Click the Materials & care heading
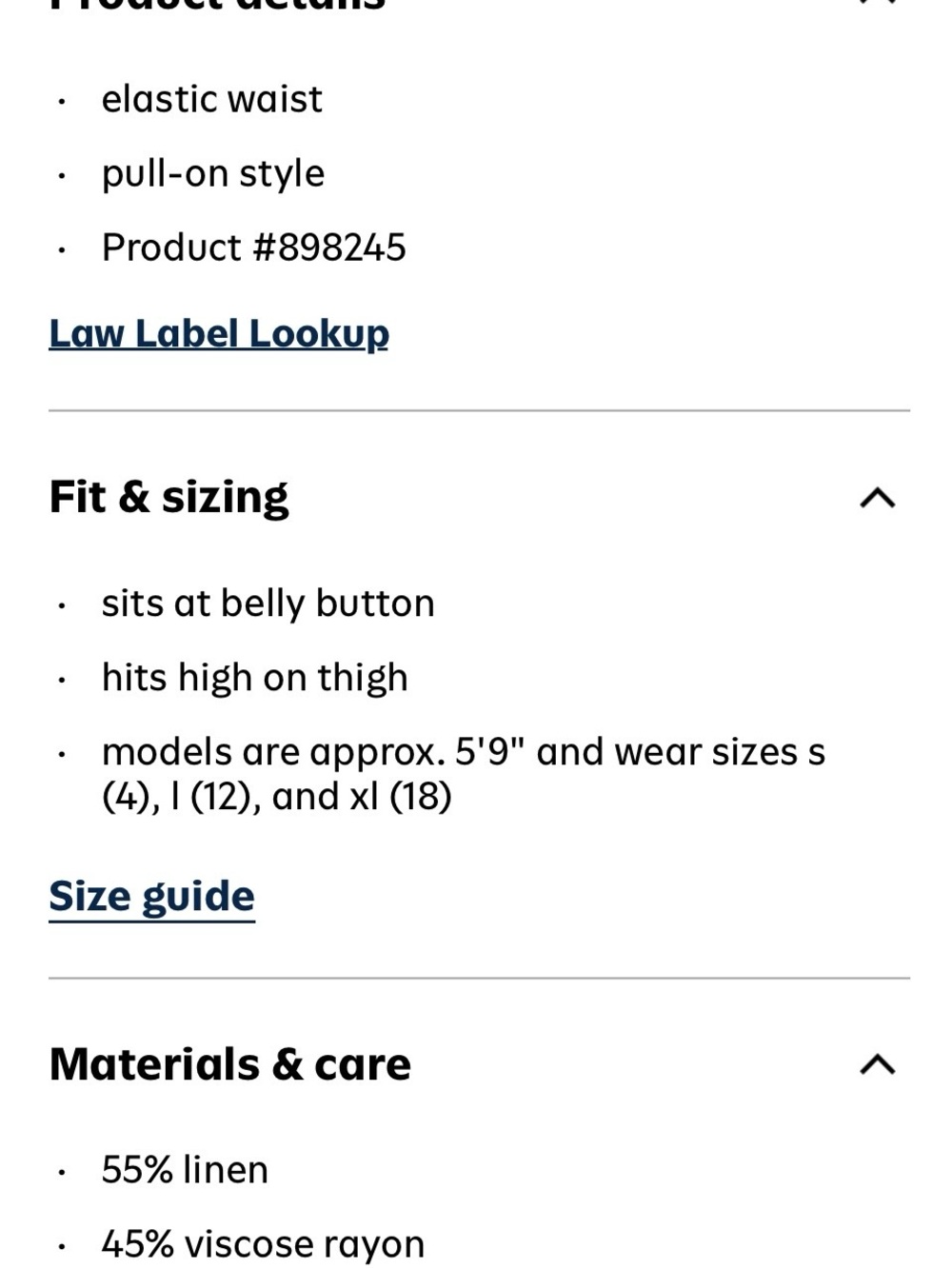Viewport: 952px width, 1269px height. [230, 1063]
